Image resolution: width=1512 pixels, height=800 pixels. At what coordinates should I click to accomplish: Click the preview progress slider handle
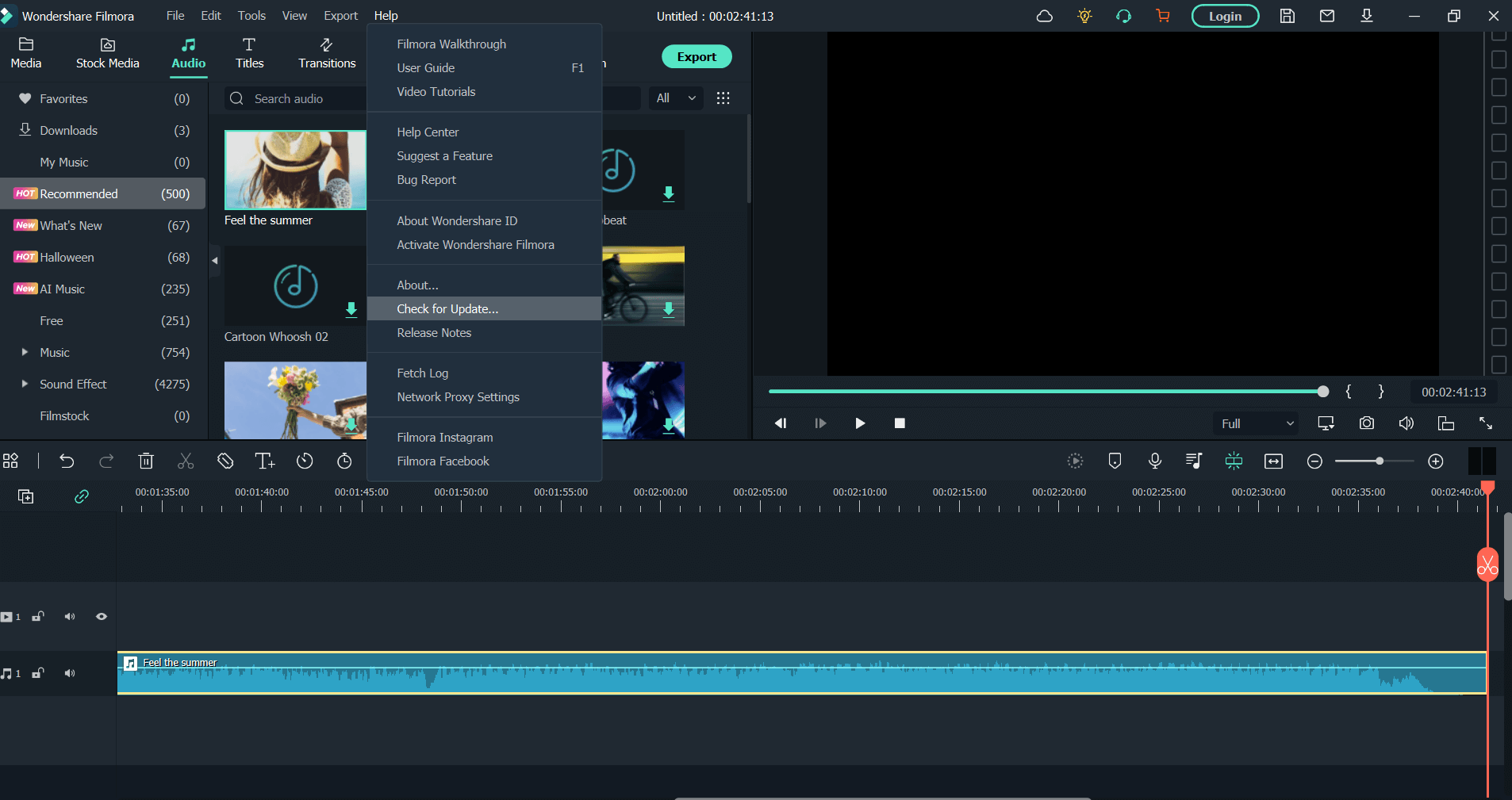tap(1322, 392)
